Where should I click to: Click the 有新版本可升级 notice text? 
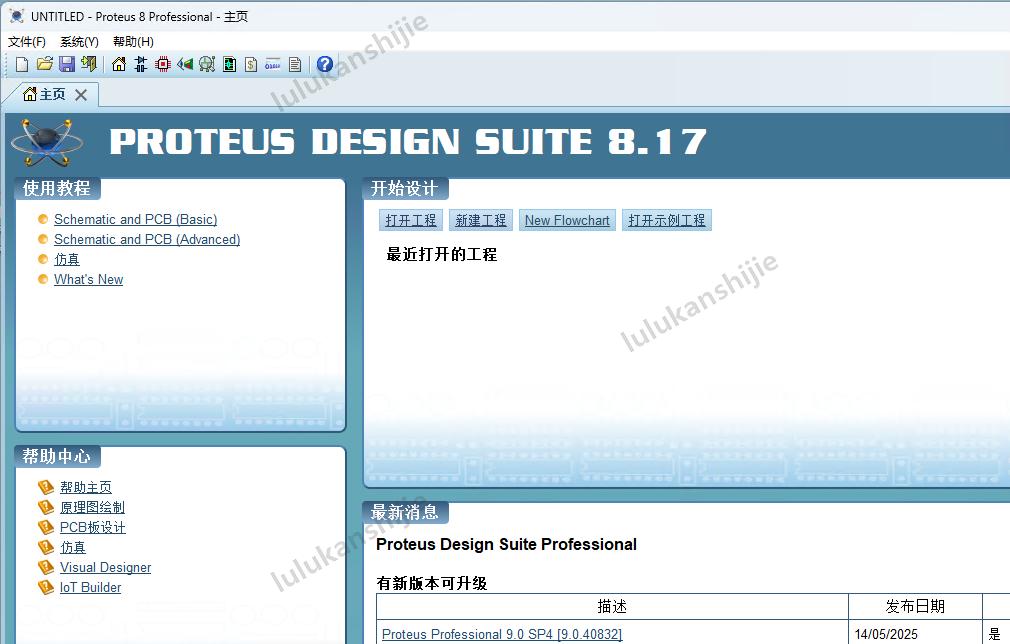point(432,583)
